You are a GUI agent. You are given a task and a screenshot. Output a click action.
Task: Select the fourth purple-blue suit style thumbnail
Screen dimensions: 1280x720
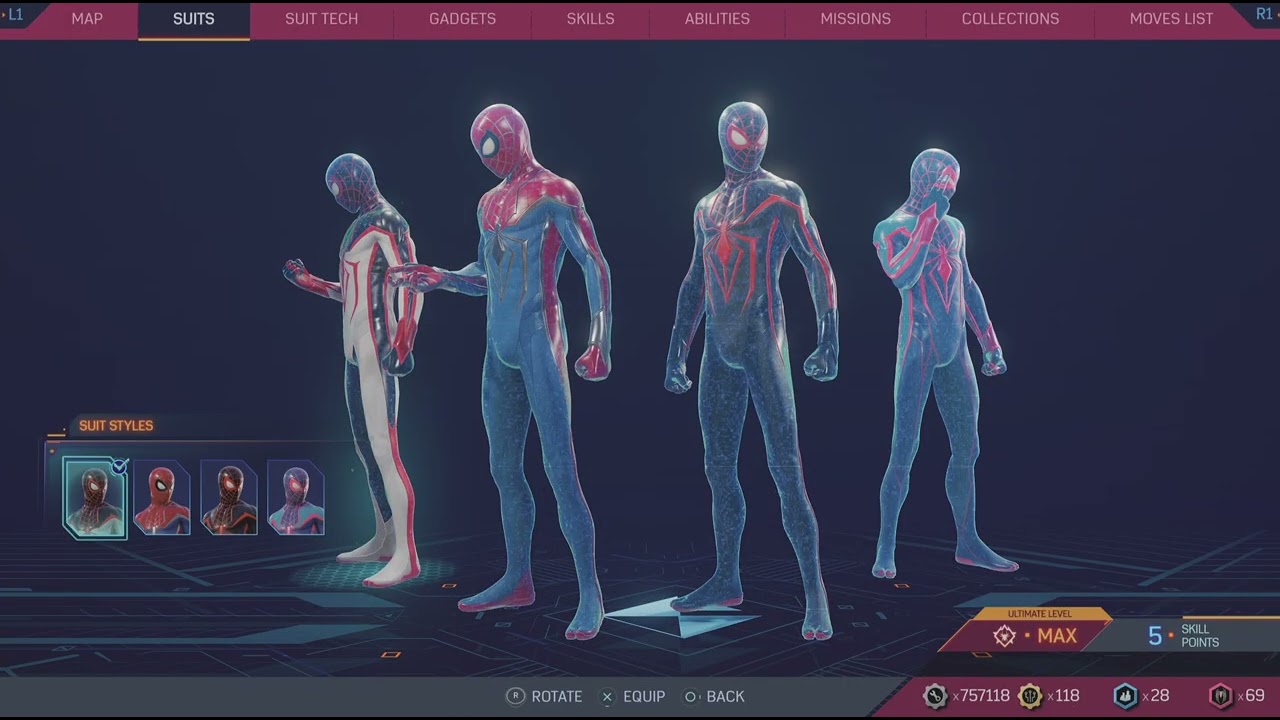(x=296, y=498)
